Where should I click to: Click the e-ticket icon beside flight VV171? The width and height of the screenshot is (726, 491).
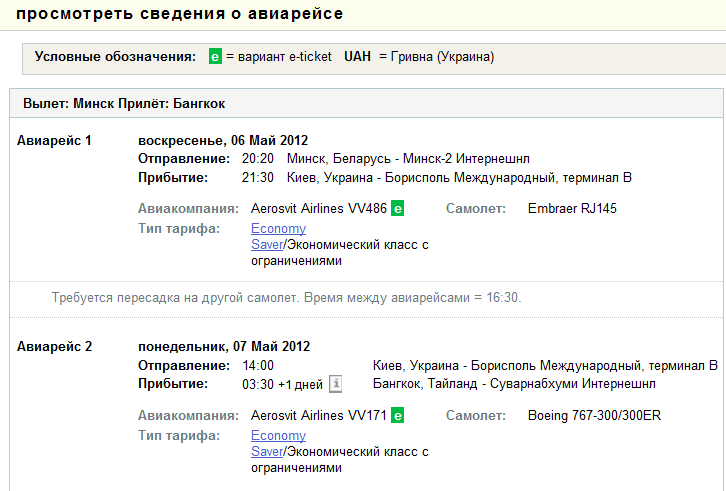[x=397, y=415]
